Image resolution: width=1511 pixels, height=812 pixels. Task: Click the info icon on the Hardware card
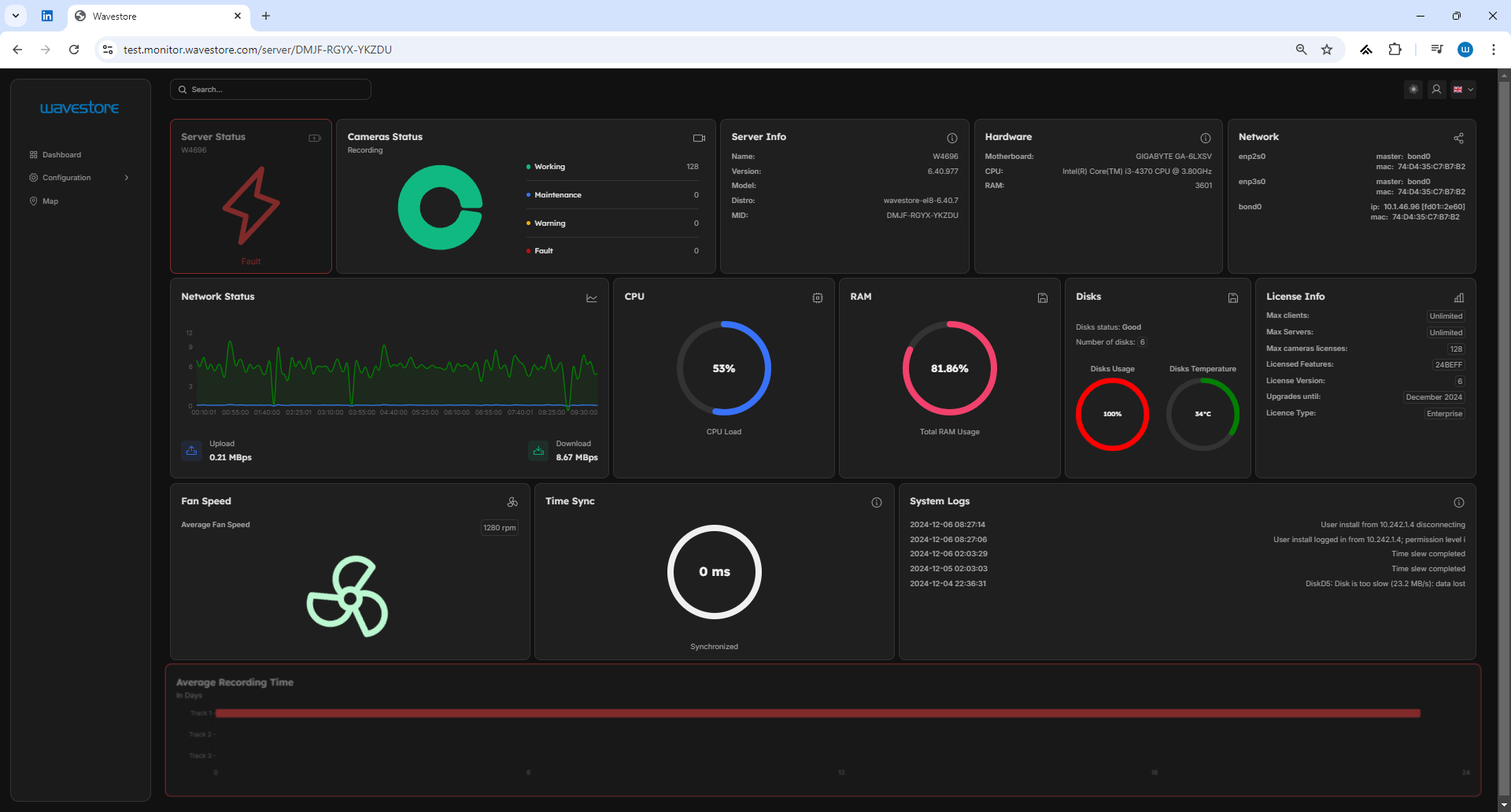coord(1206,138)
